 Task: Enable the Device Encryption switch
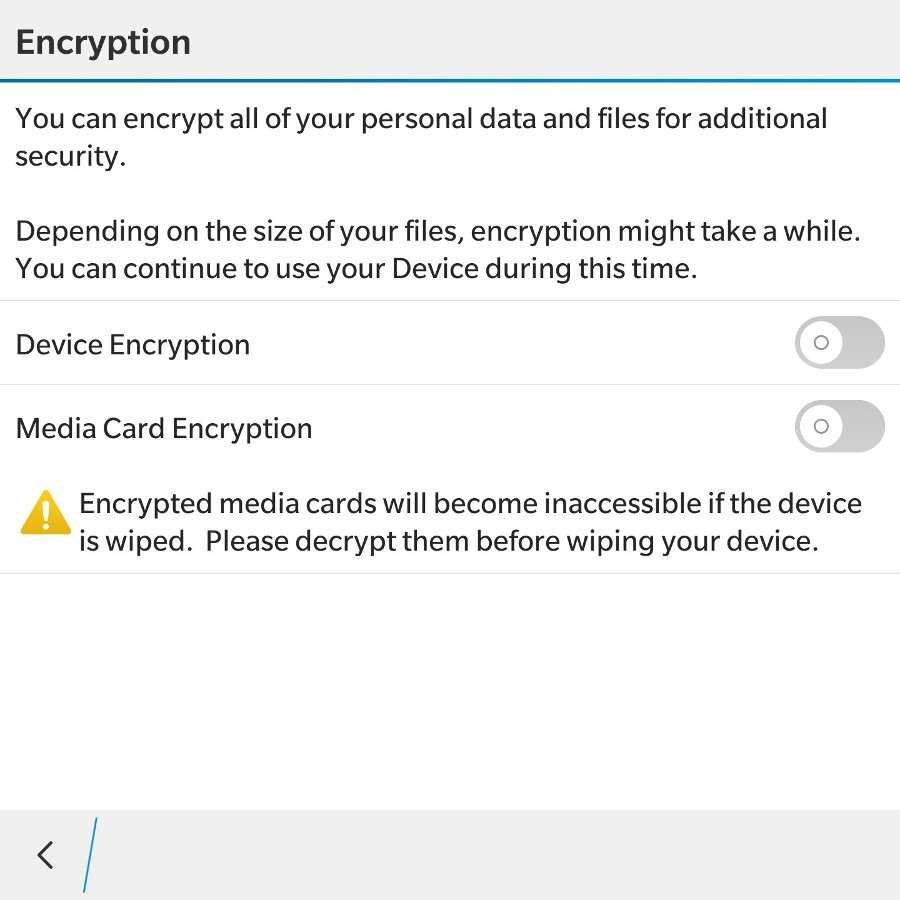(x=840, y=343)
